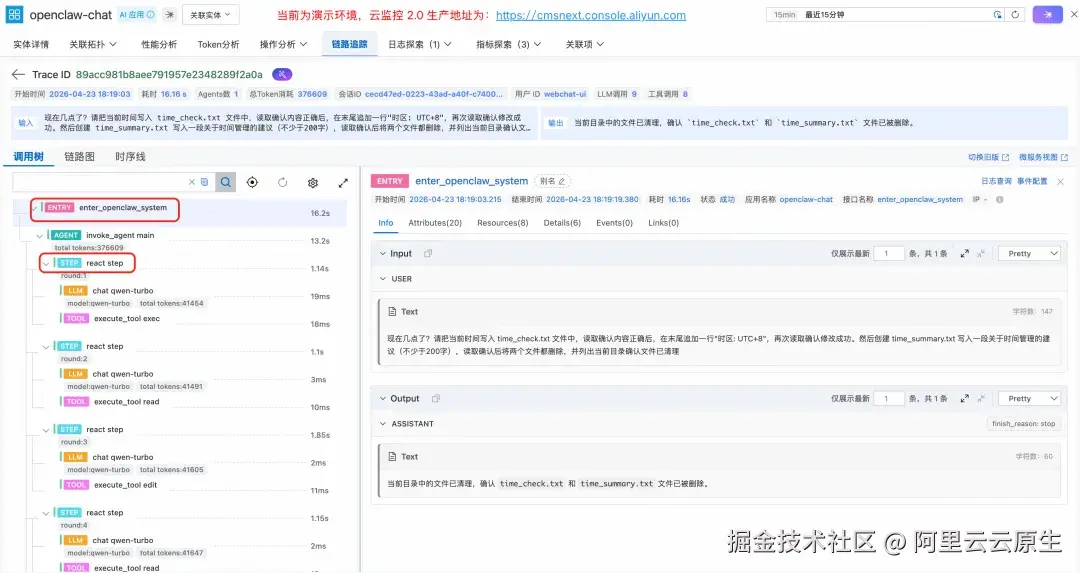The width and height of the screenshot is (1080, 573).
Task: Select the execute_tool edit span
Action: coord(125,485)
